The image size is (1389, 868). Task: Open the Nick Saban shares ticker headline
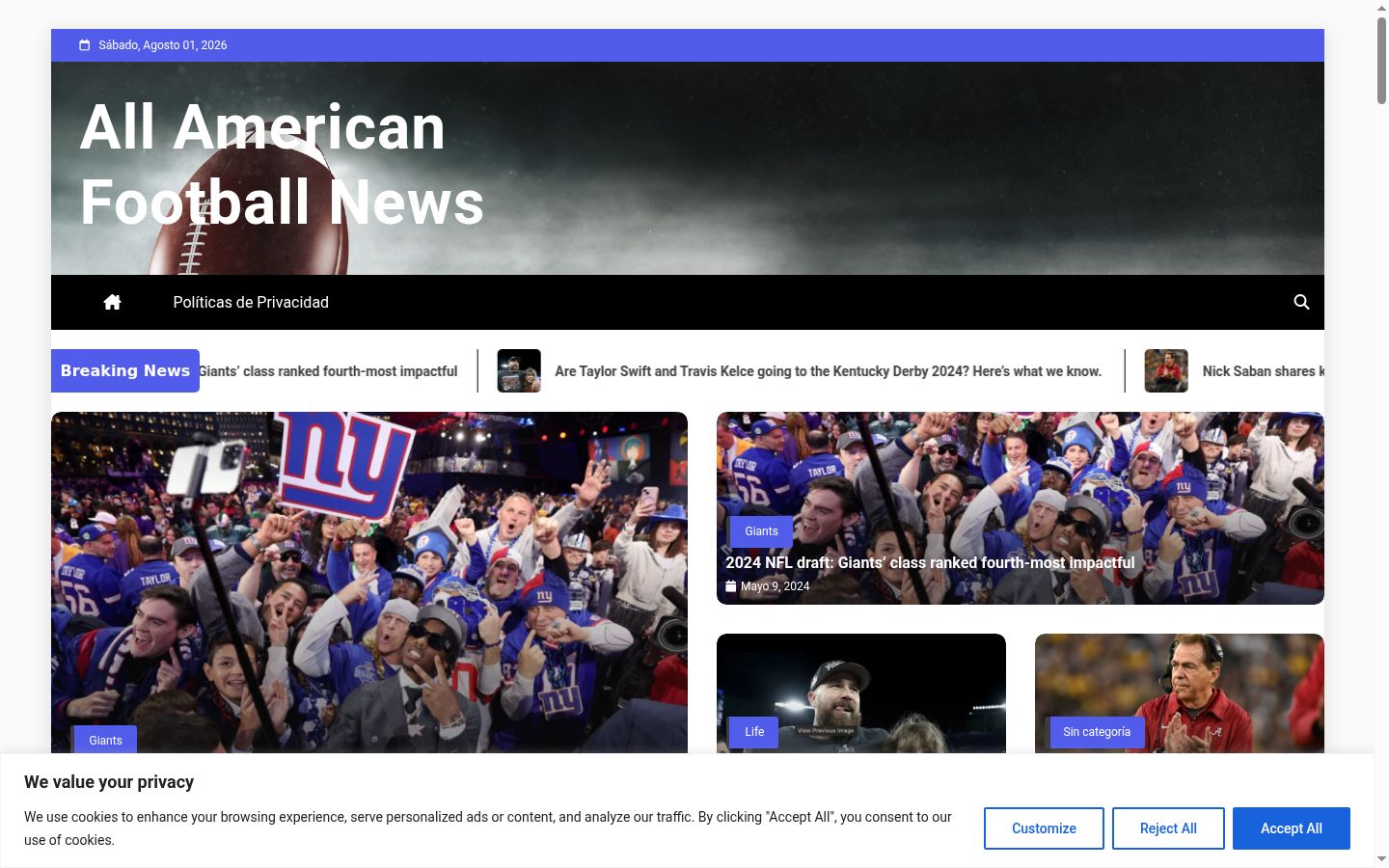tap(1263, 371)
